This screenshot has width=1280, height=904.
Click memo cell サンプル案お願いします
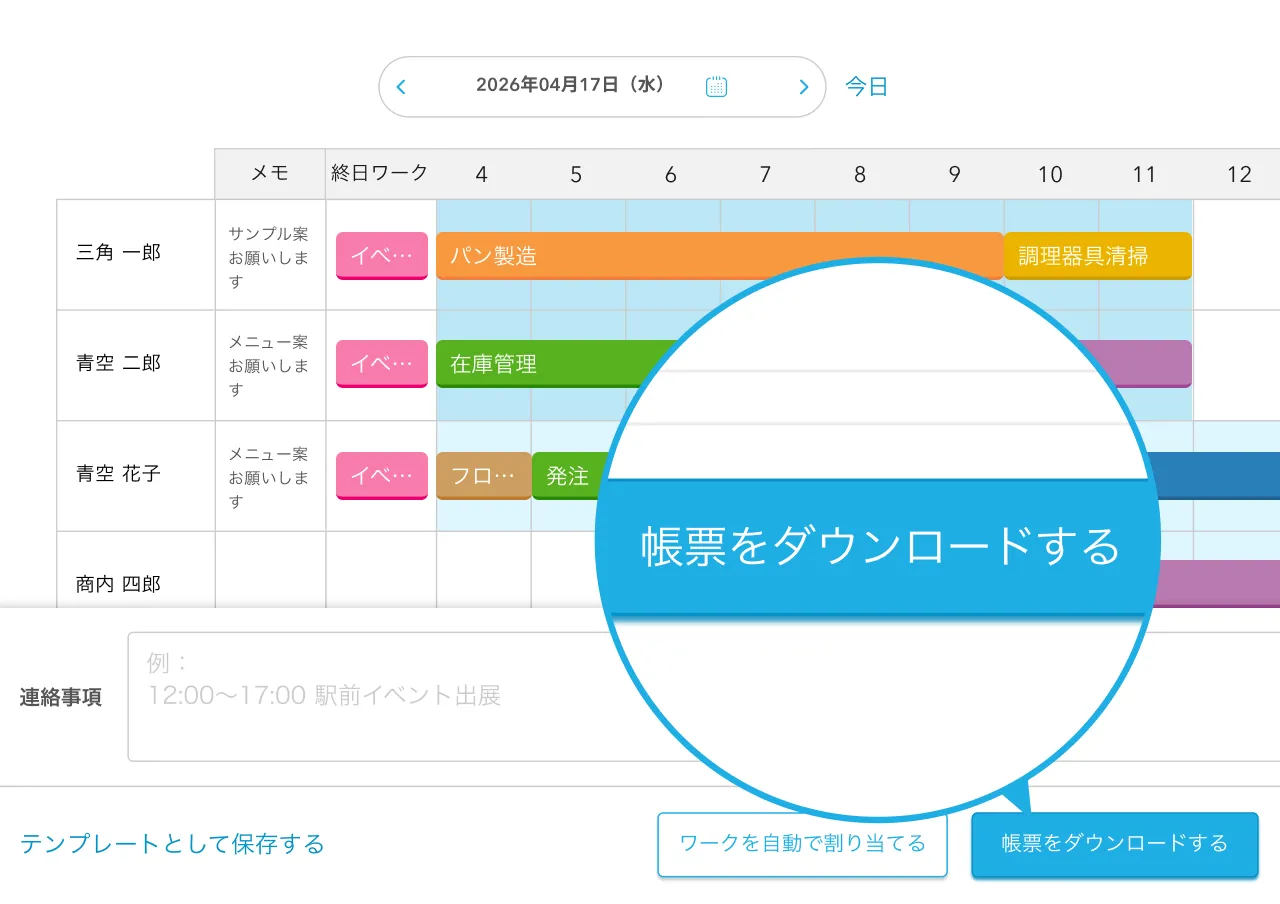tap(269, 257)
